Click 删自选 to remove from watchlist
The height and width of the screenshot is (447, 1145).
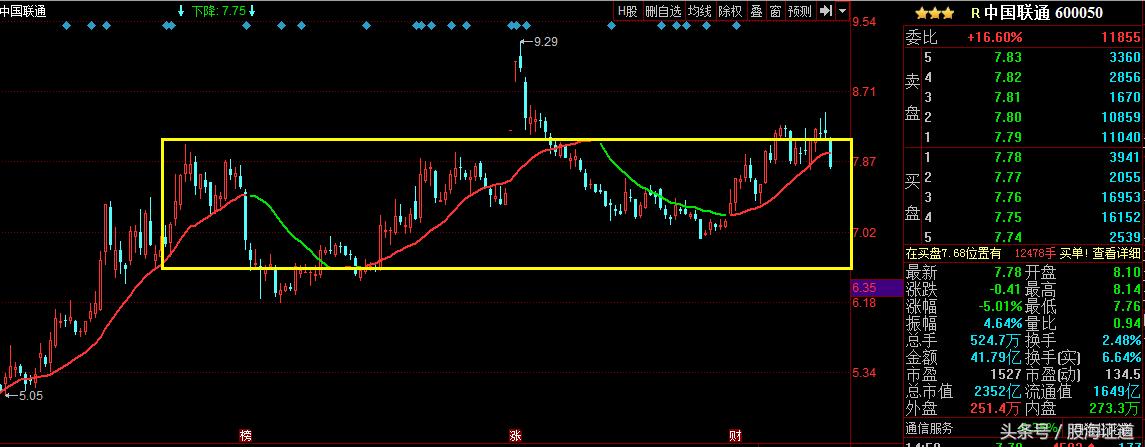663,11
